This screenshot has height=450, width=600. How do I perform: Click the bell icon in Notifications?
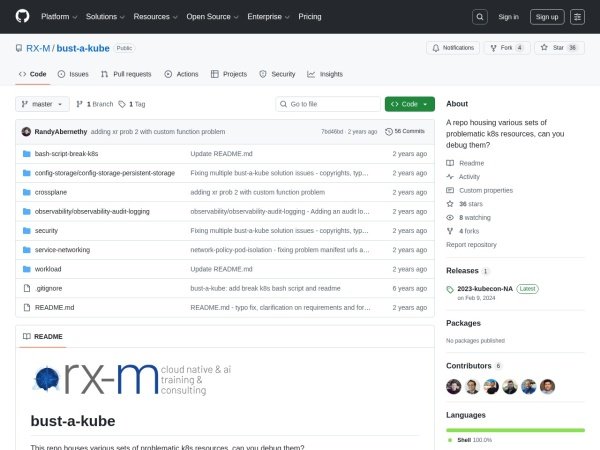pyautogui.click(x=436, y=48)
